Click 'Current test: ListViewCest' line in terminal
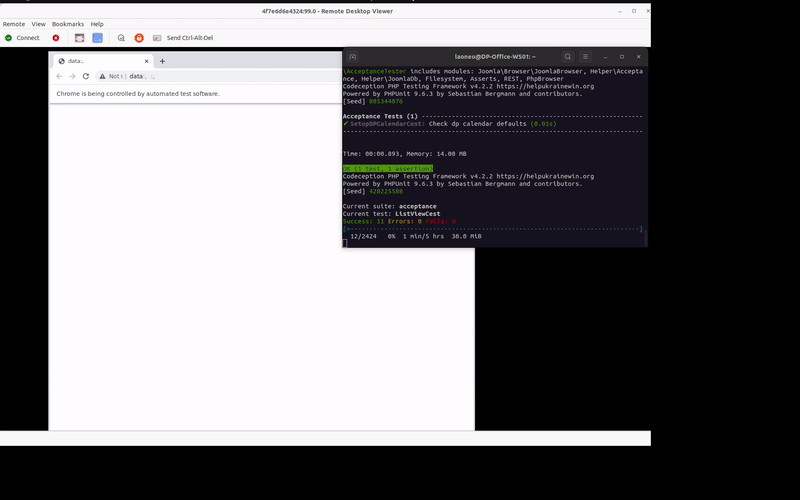 pyautogui.click(x=391, y=214)
